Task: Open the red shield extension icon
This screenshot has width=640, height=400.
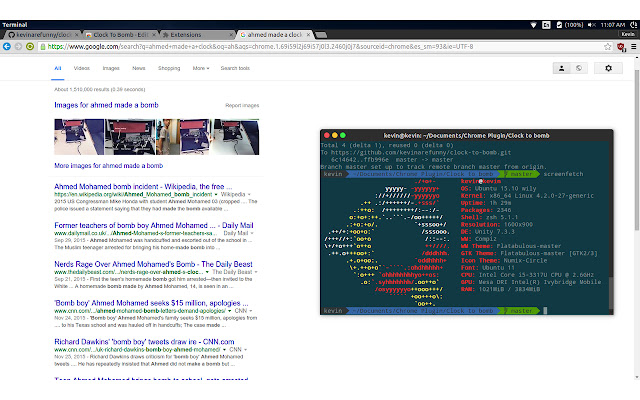Action: 621,47
